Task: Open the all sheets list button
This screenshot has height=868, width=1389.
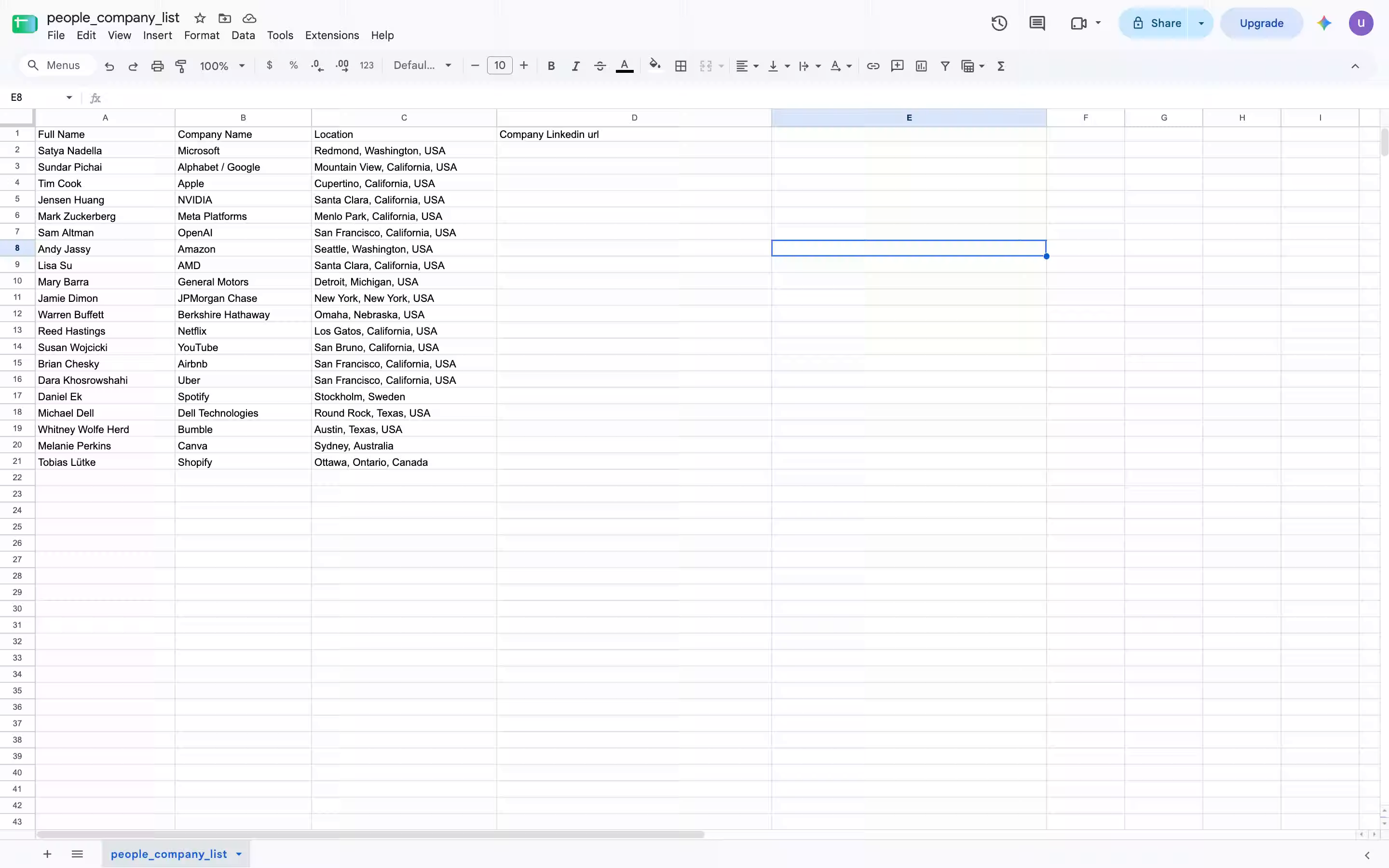Action: pos(77,854)
